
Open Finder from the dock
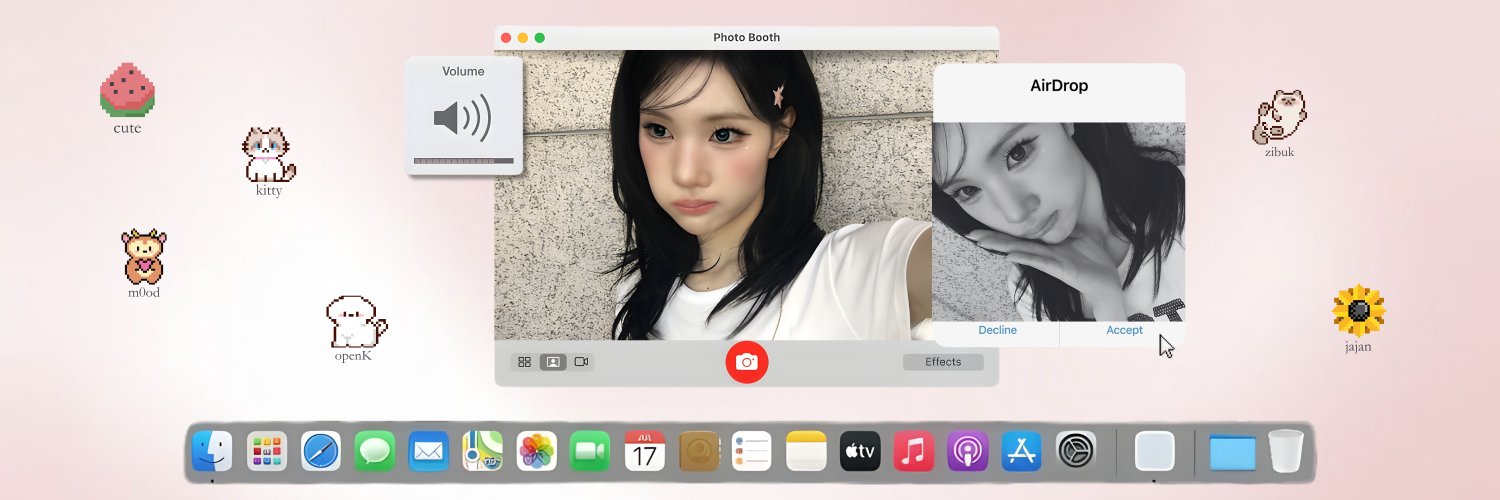[212, 451]
